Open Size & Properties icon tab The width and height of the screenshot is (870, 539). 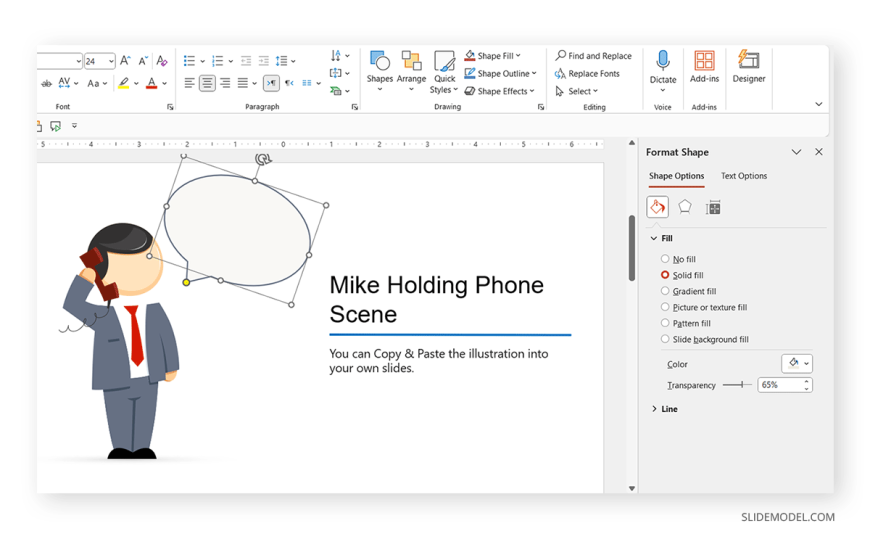(x=713, y=208)
